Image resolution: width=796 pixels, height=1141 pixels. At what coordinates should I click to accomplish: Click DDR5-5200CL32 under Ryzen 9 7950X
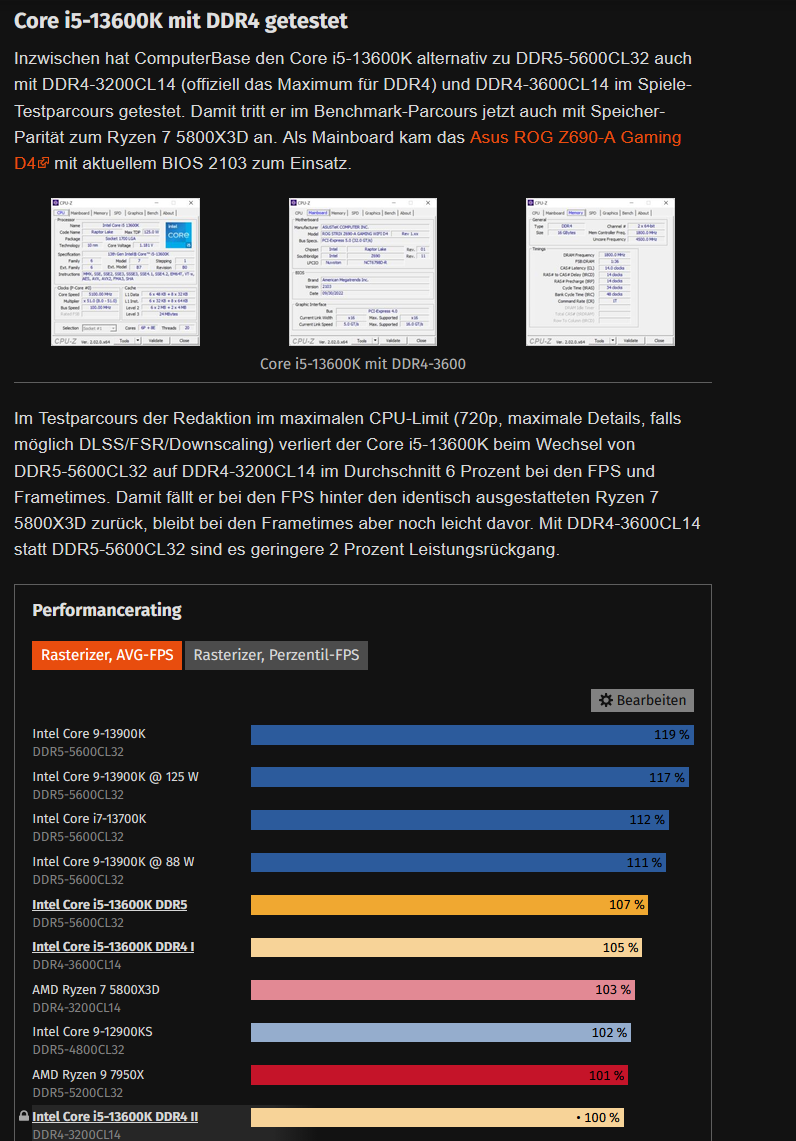click(78, 1093)
